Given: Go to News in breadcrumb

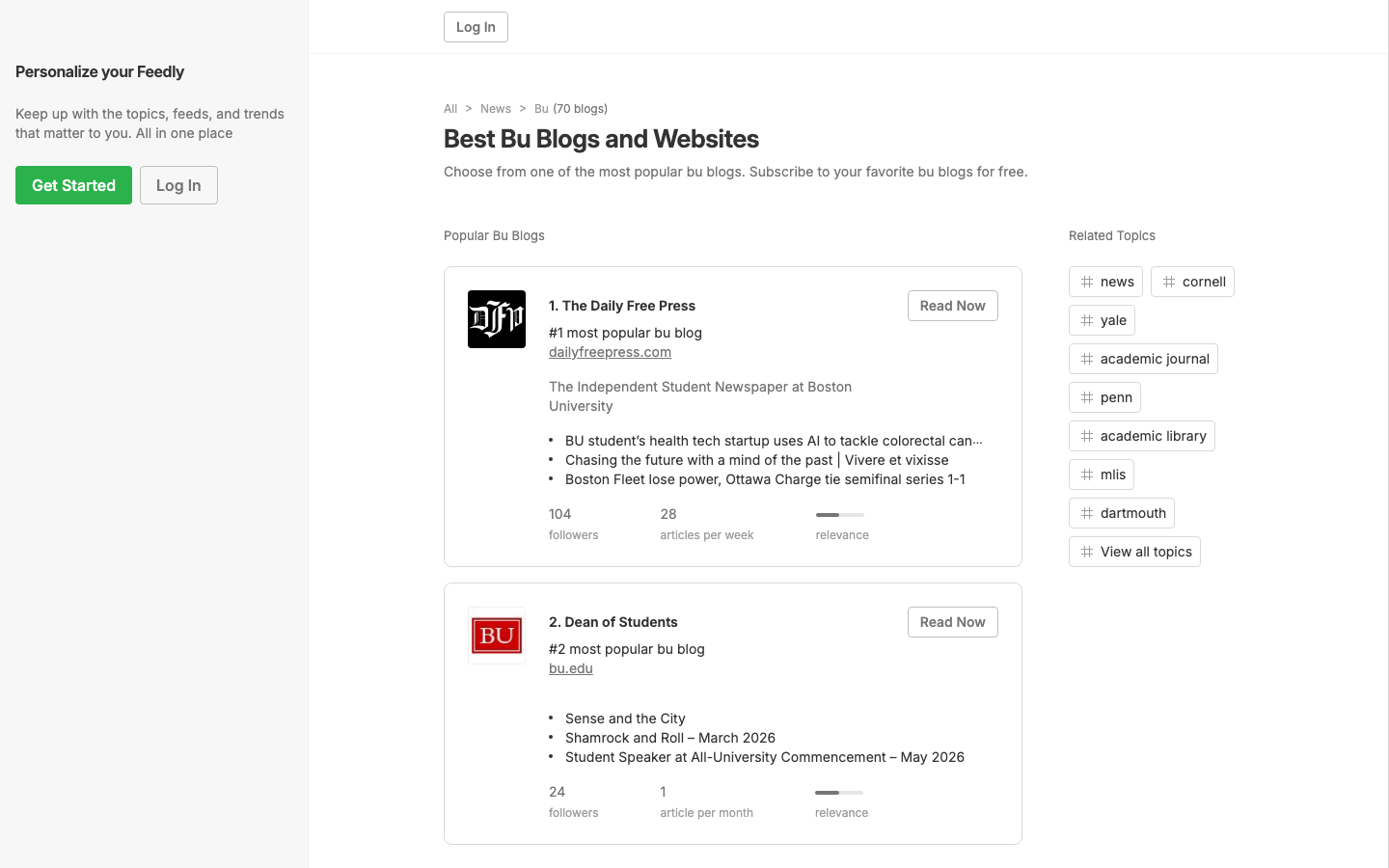Looking at the screenshot, I should point(496,109).
